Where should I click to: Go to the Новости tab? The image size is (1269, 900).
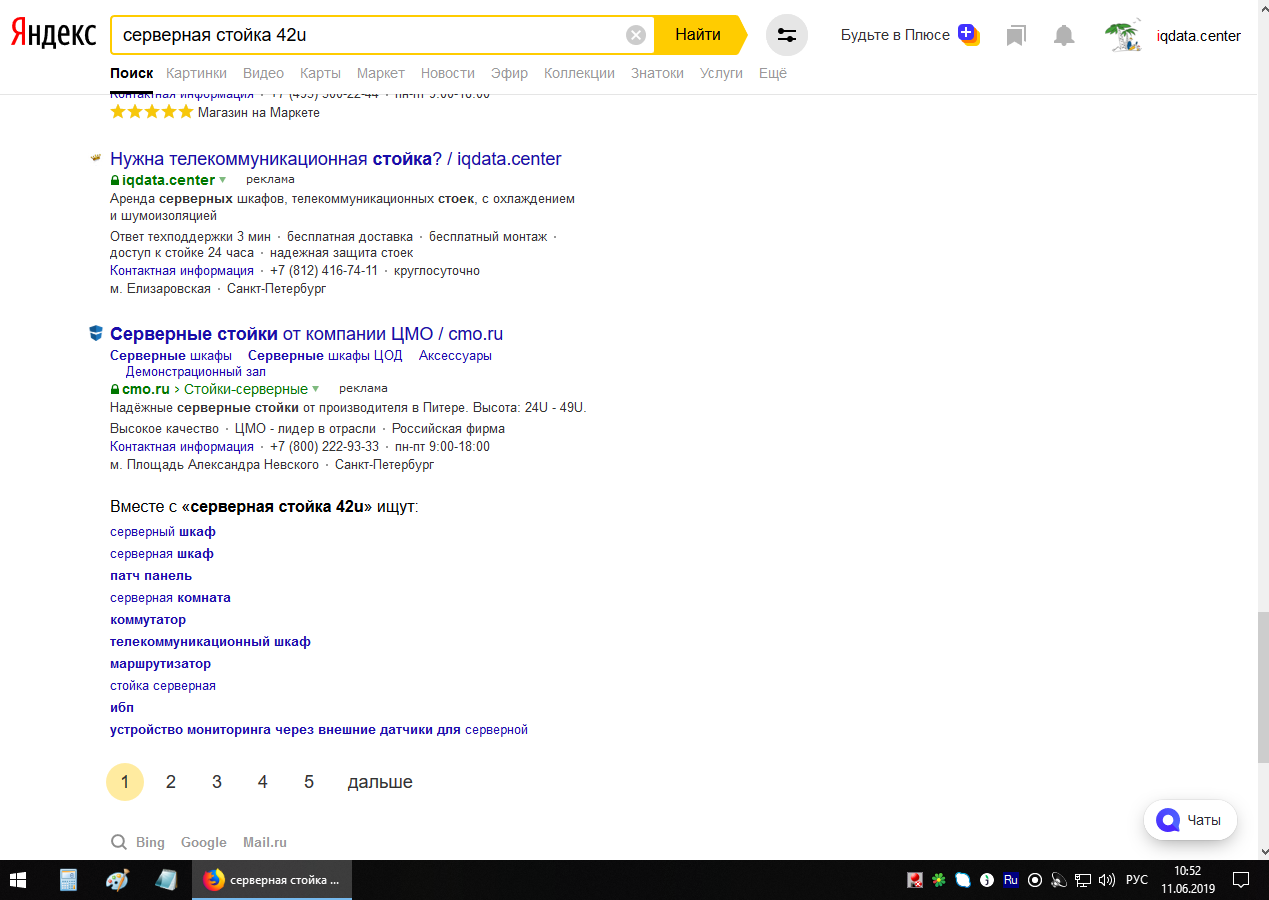tap(448, 73)
